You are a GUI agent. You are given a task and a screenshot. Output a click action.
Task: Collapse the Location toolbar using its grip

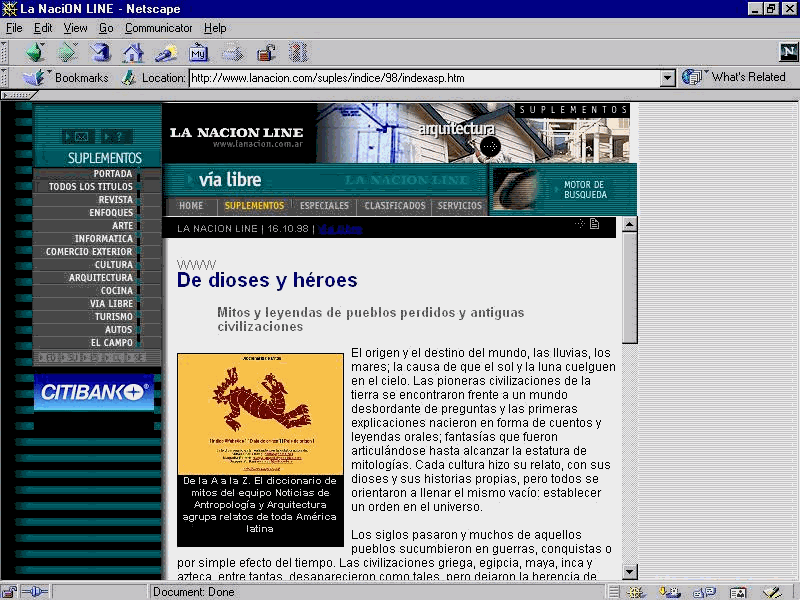[4, 78]
